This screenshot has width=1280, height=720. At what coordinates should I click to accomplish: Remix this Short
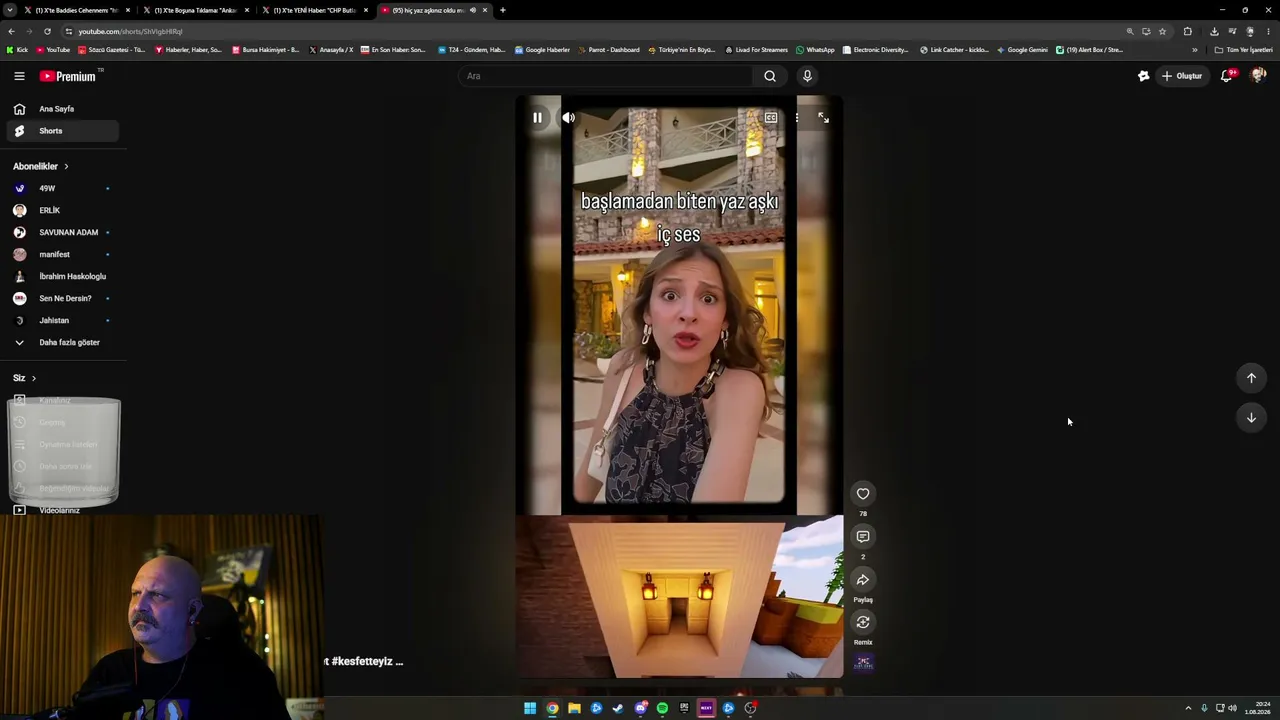coord(863,623)
